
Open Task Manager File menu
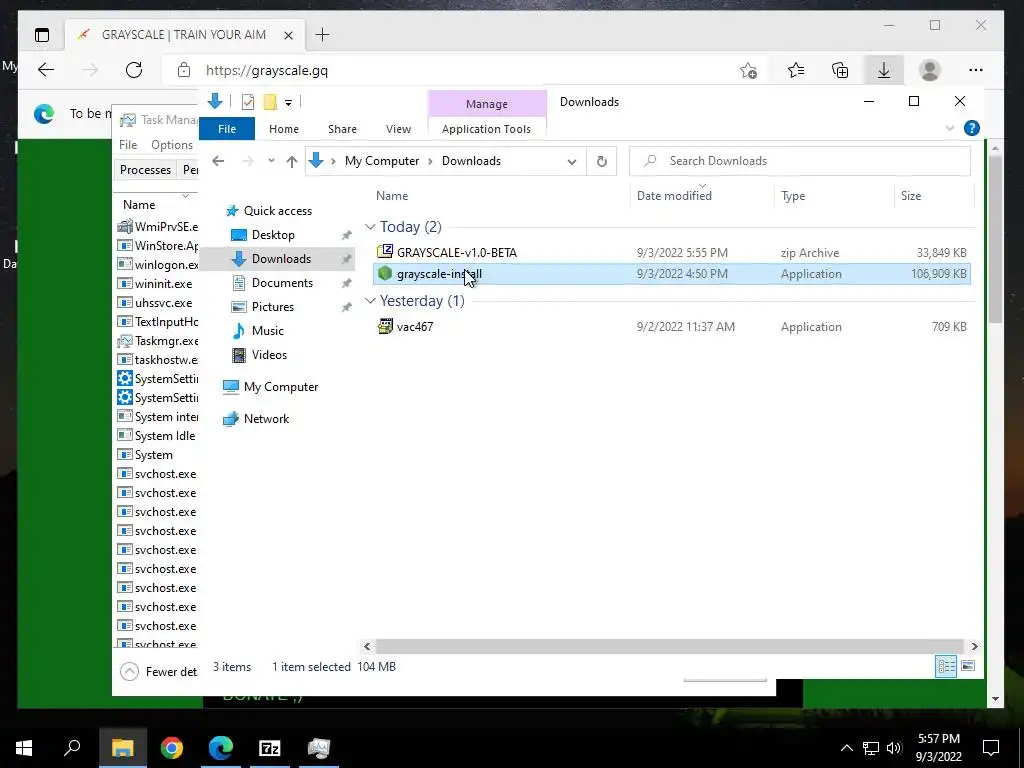pyautogui.click(x=128, y=145)
